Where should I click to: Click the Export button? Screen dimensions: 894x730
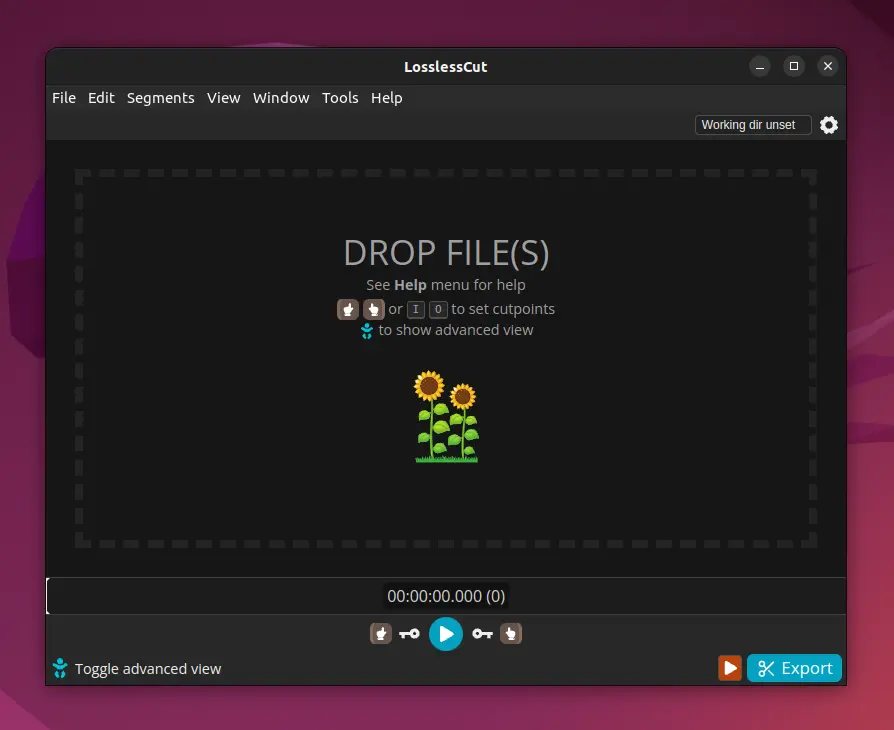pos(794,668)
